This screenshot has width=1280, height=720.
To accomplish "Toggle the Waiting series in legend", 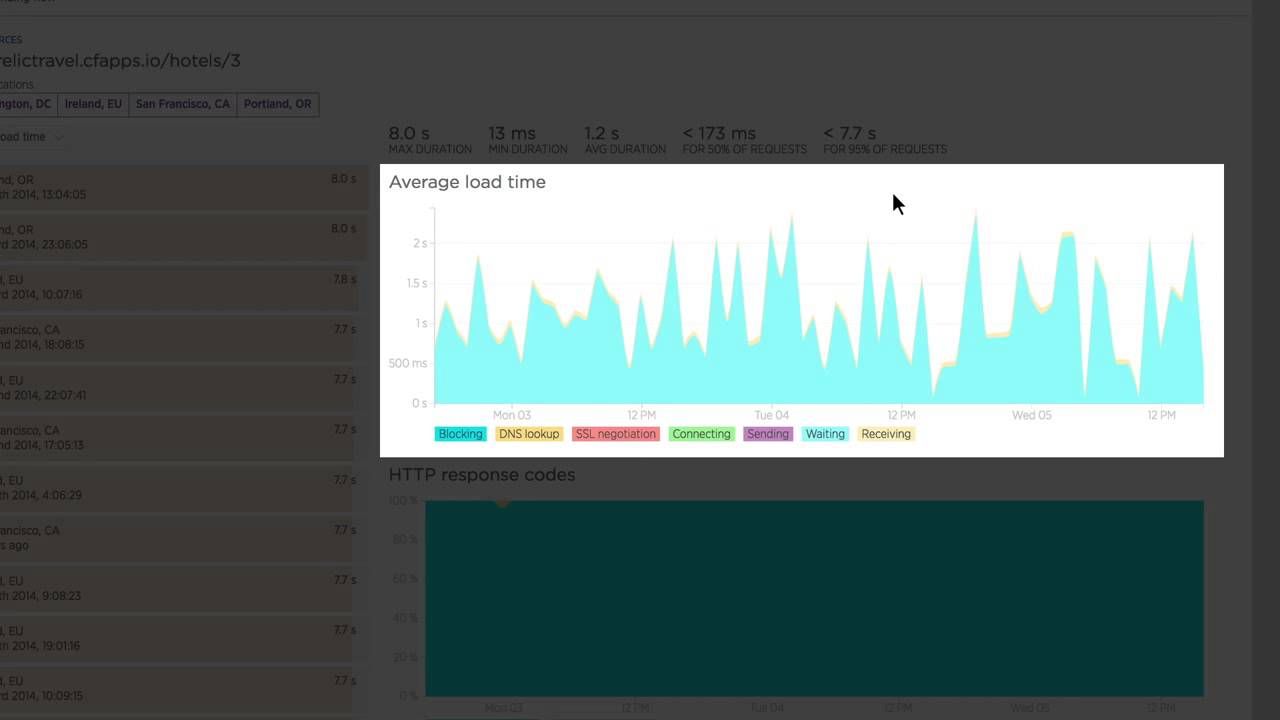I will click(x=825, y=434).
